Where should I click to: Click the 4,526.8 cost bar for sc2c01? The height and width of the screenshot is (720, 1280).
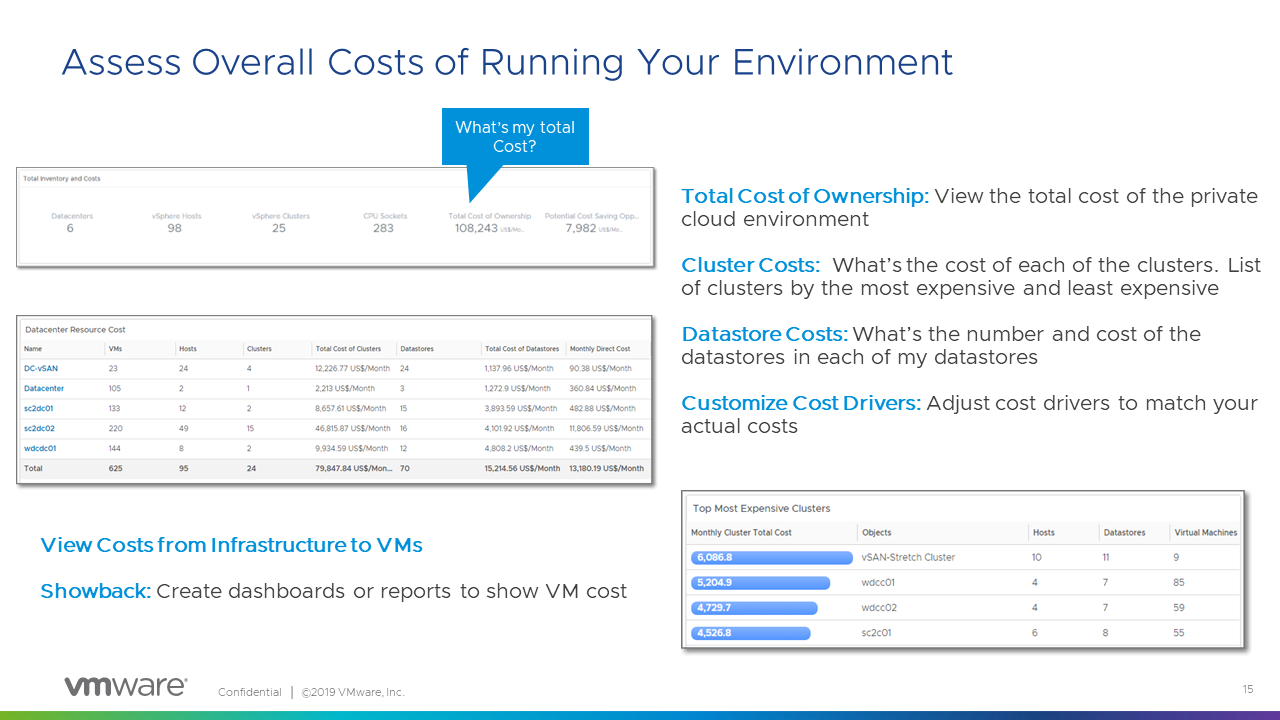750,633
